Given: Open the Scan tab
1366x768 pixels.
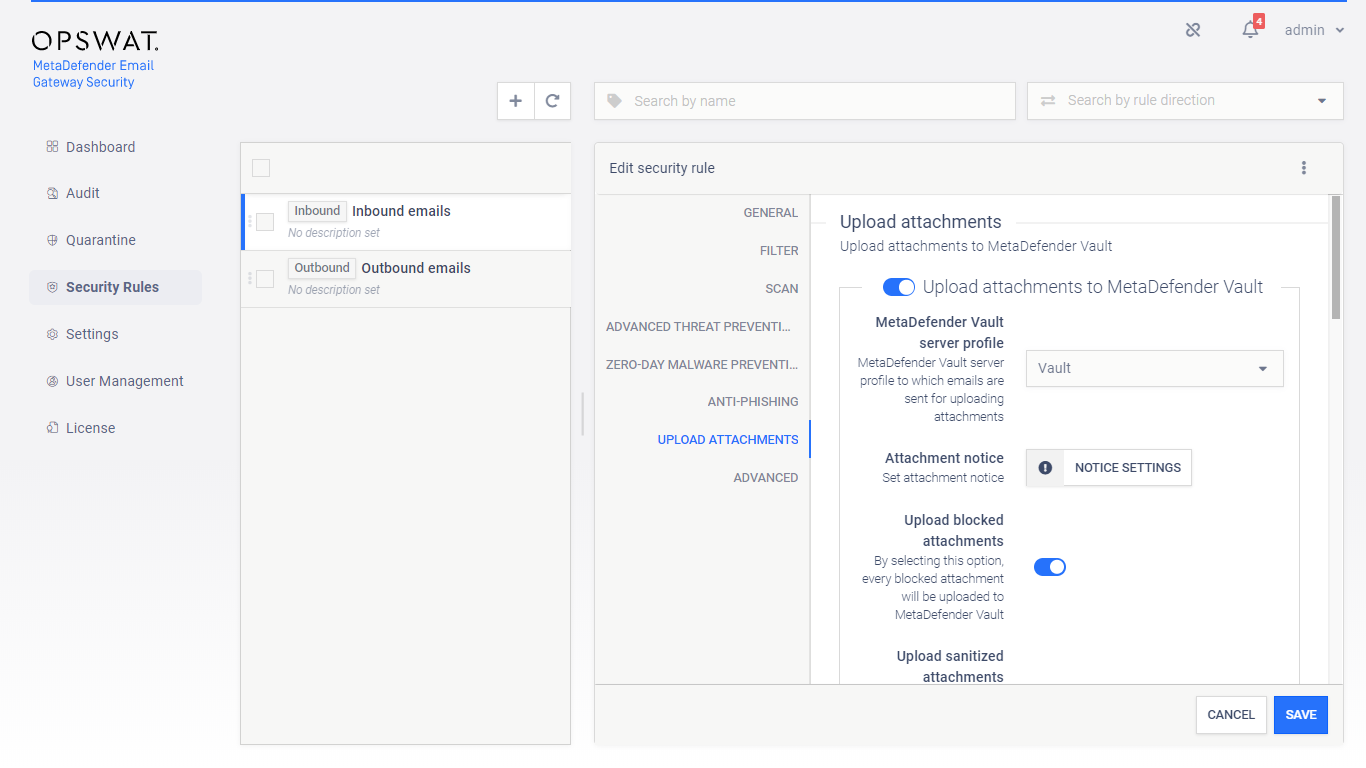Looking at the screenshot, I should point(782,289).
